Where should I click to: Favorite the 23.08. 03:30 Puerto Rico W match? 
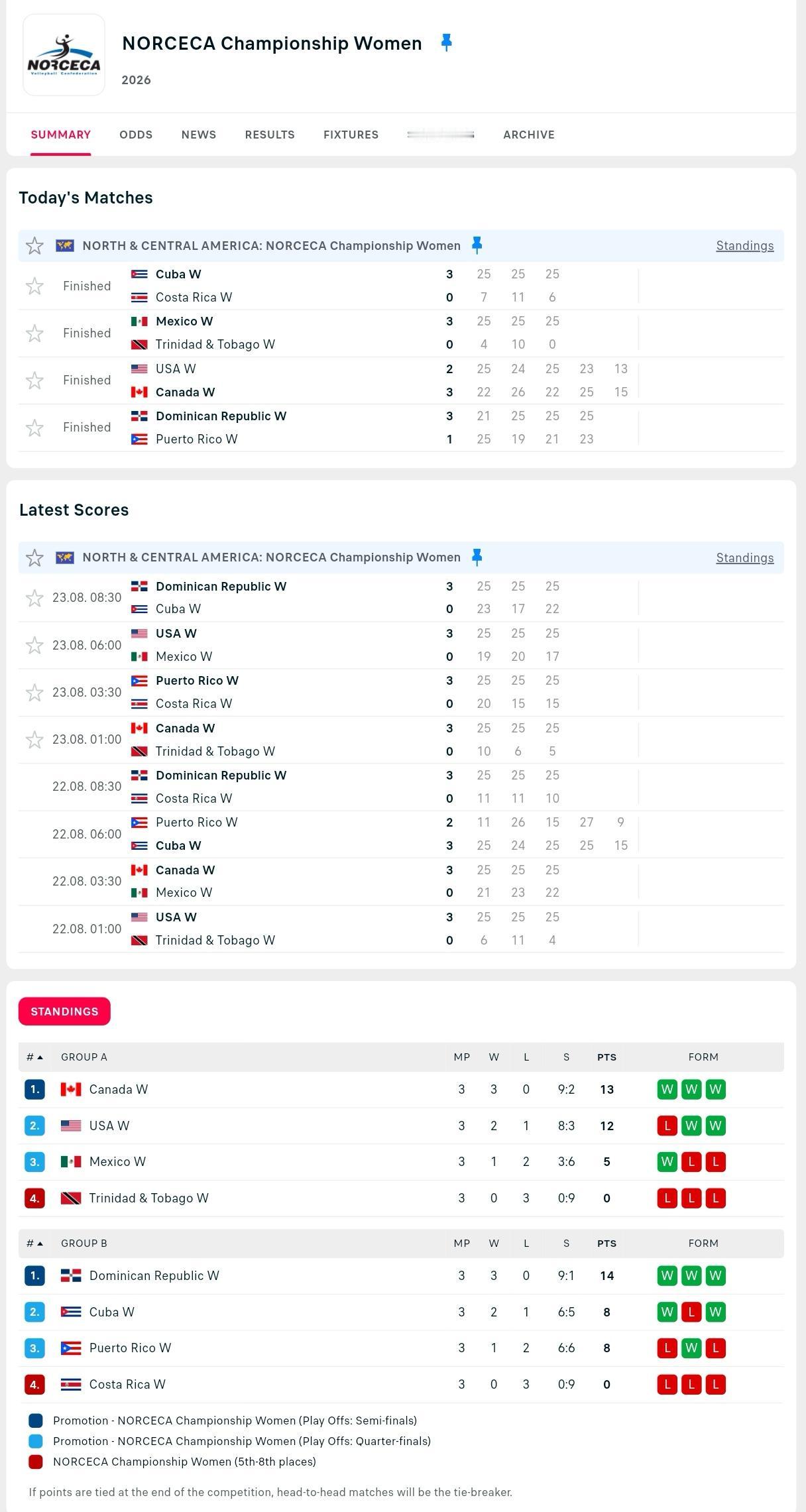point(34,692)
